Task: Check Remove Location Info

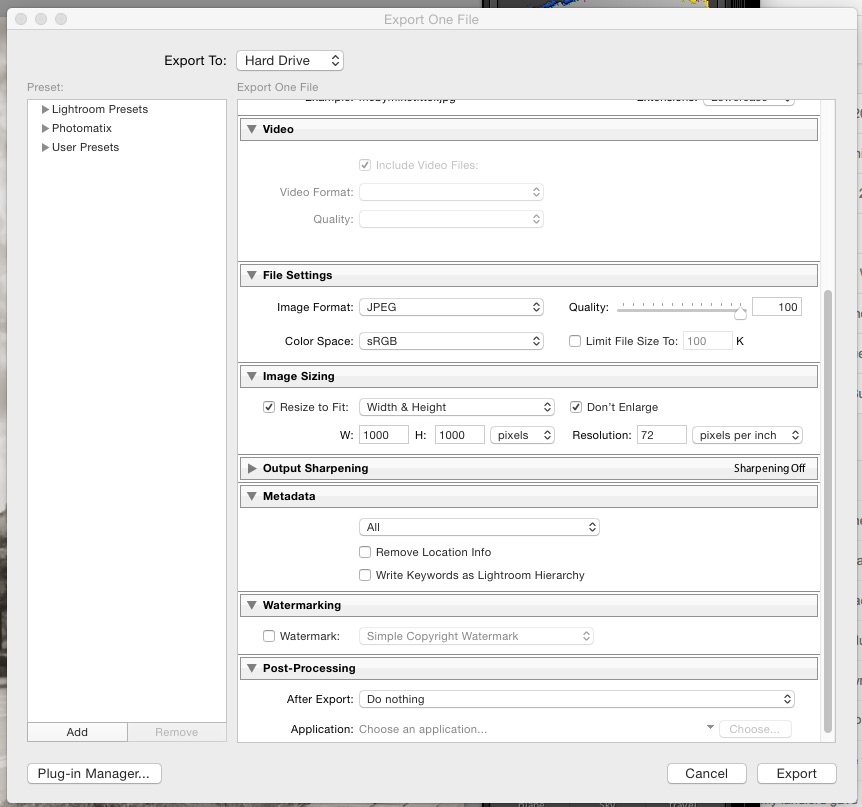Action: click(x=366, y=552)
